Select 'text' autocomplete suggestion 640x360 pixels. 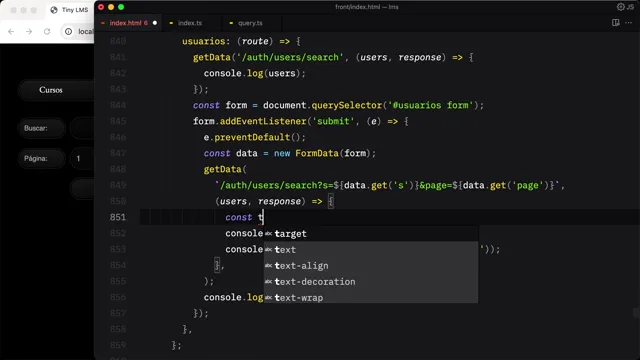click(x=371, y=249)
